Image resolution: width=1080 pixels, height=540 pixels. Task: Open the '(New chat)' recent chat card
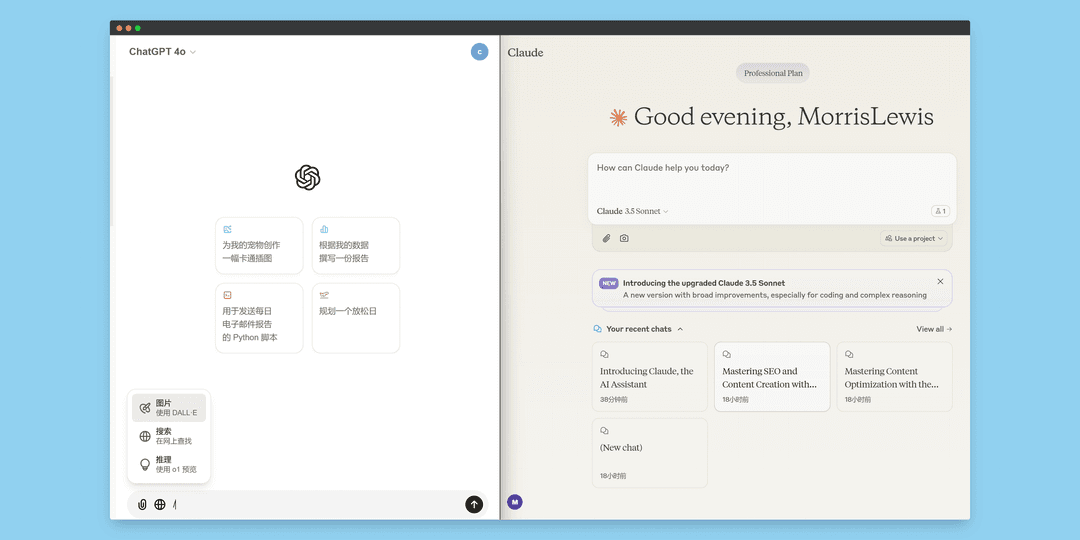650,453
